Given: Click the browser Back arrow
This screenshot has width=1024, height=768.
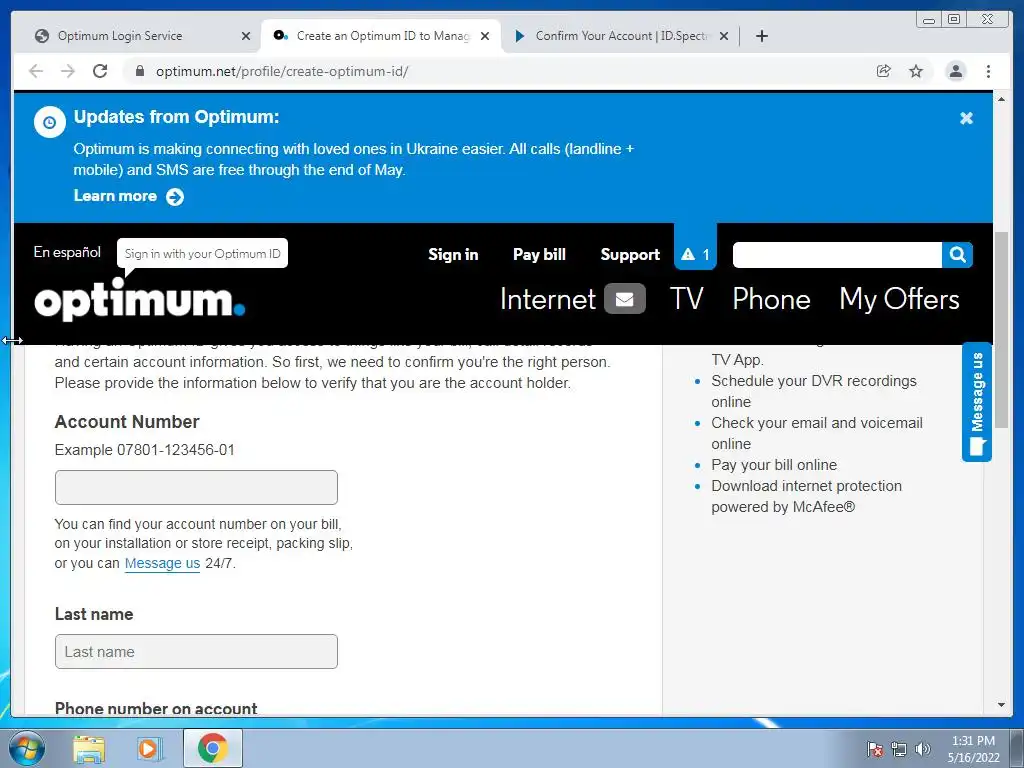Looking at the screenshot, I should 36,71.
